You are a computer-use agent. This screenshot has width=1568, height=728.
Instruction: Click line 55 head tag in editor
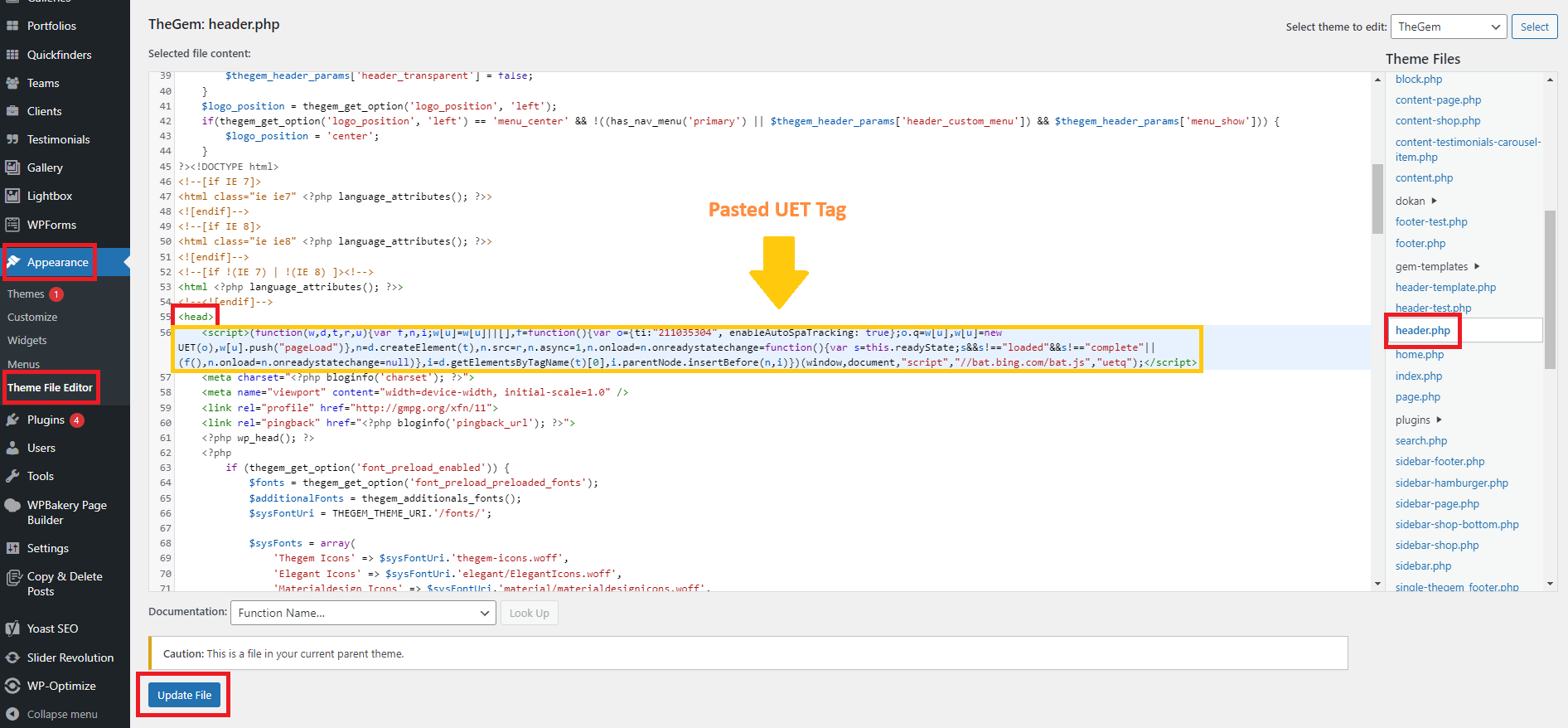(x=196, y=317)
